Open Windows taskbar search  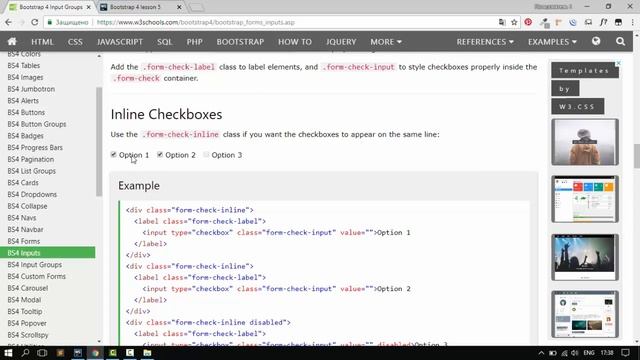click(x=25, y=353)
